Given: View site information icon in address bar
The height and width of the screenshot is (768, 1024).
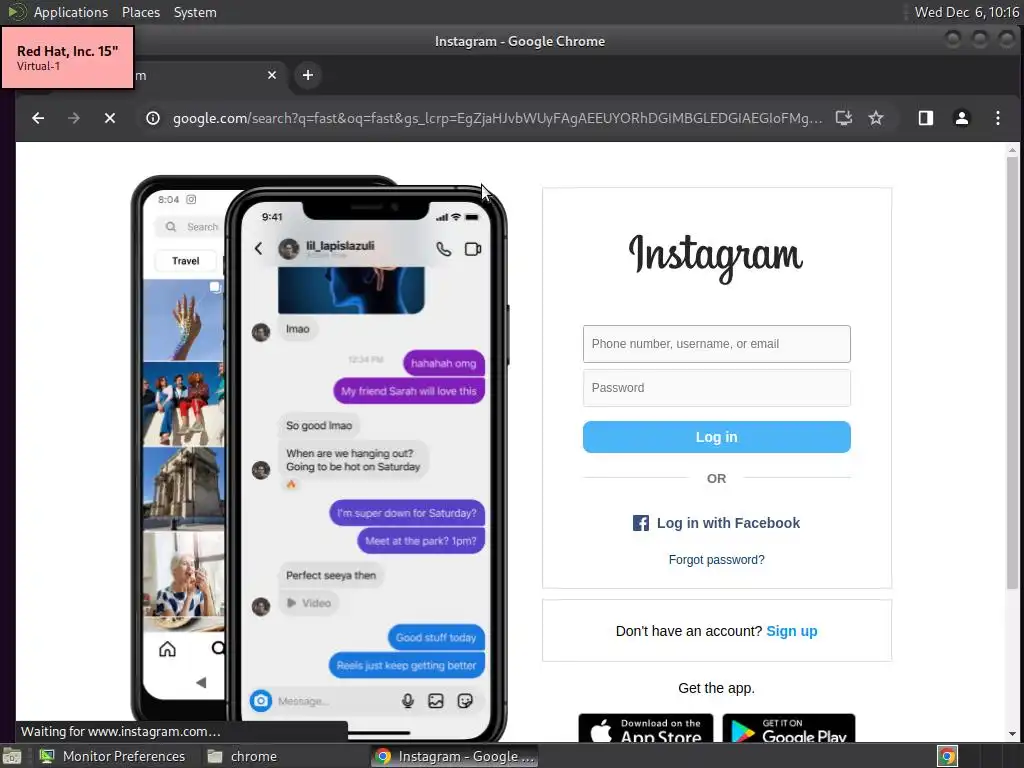Looking at the screenshot, I should (x=153, y=118).
